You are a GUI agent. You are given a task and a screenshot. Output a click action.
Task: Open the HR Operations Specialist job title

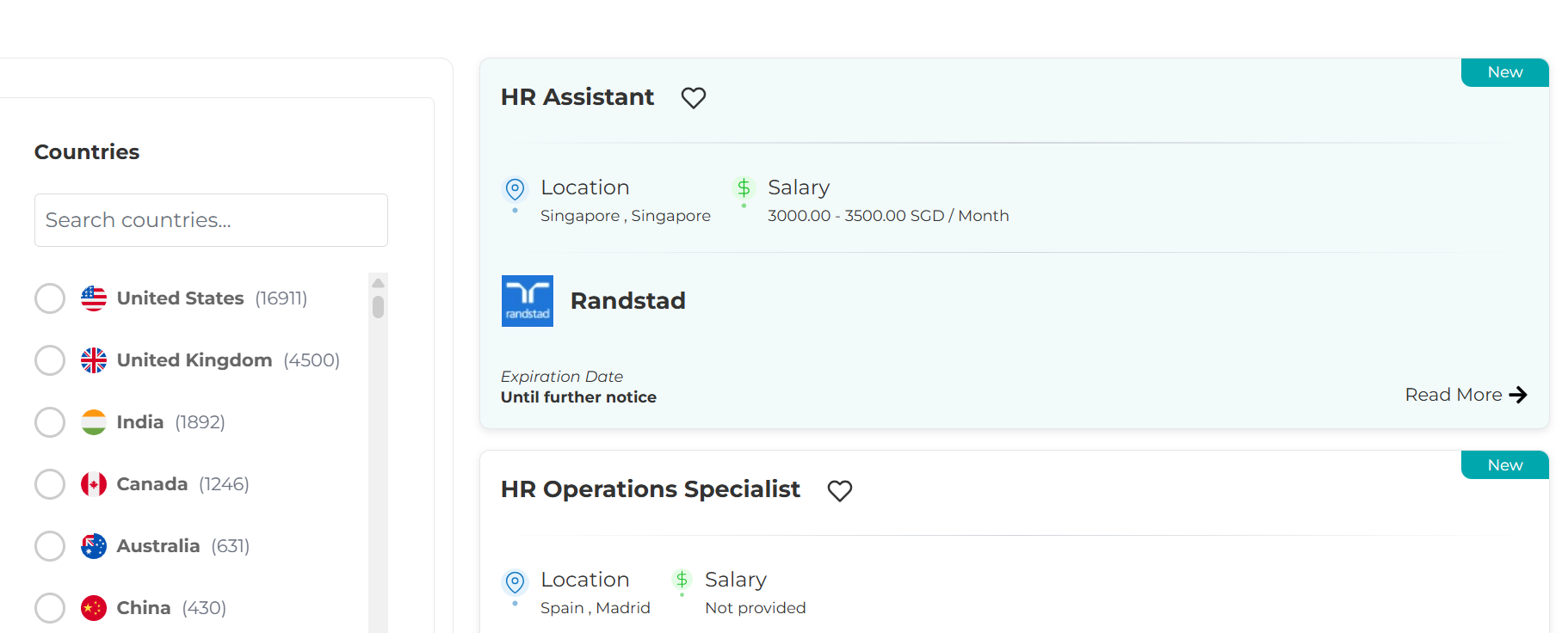(651, 489)
